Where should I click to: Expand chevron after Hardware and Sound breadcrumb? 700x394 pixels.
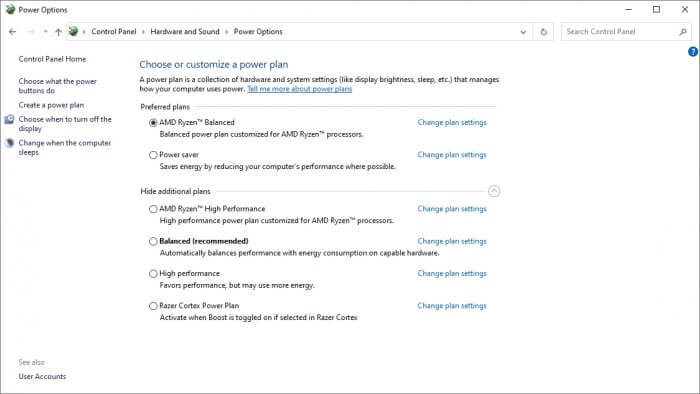point(227,32)
